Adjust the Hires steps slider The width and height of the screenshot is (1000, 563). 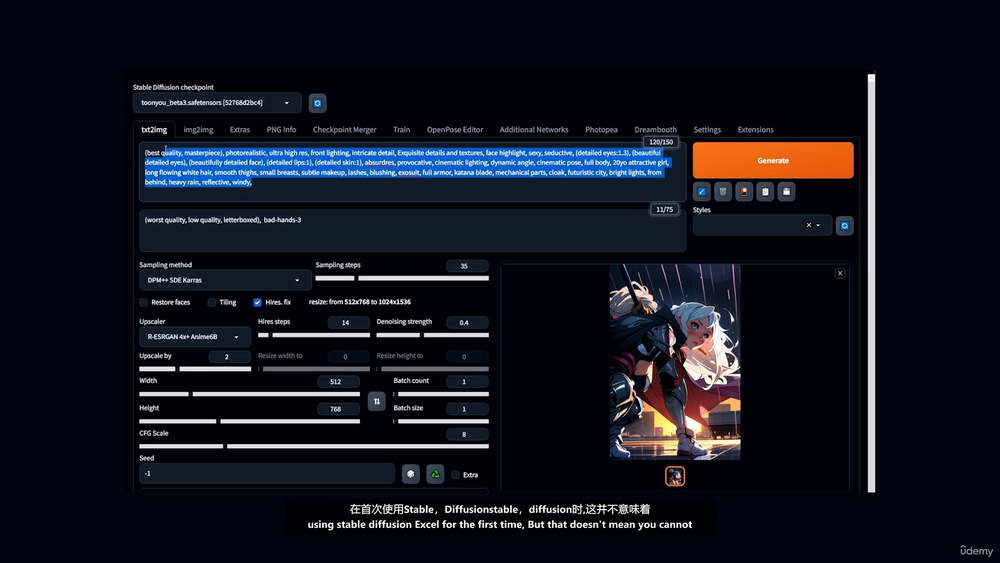click(x=314, y=335)
